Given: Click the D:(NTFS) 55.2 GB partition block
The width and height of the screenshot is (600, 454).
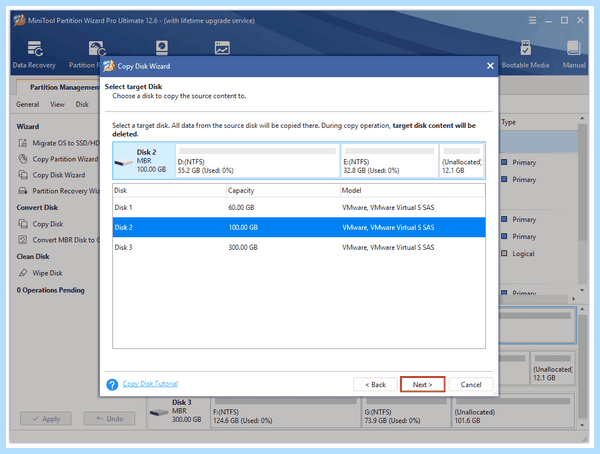Looking at the screenshot, I should tap(258, 161).
